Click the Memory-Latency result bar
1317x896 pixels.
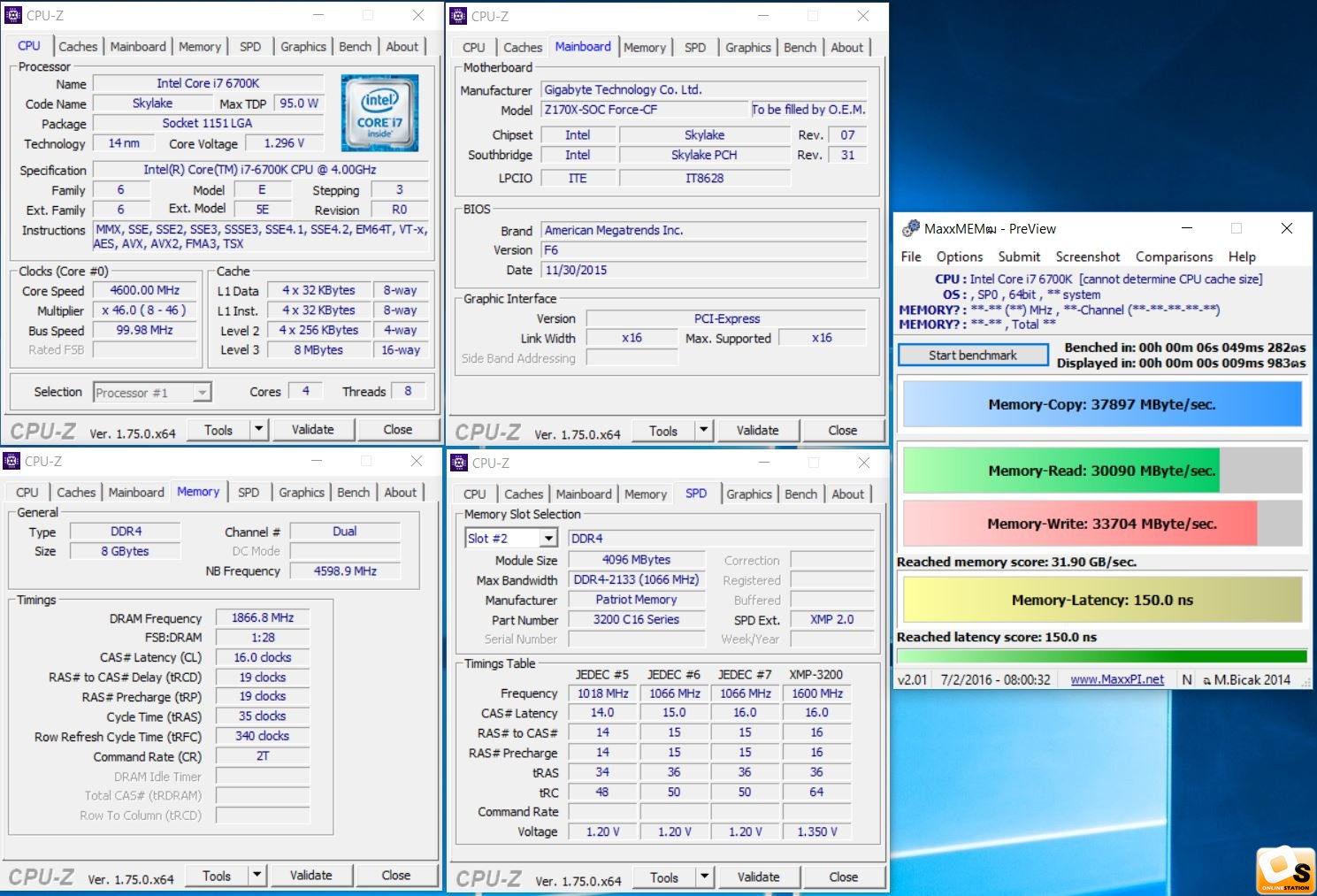(1102, 600)
